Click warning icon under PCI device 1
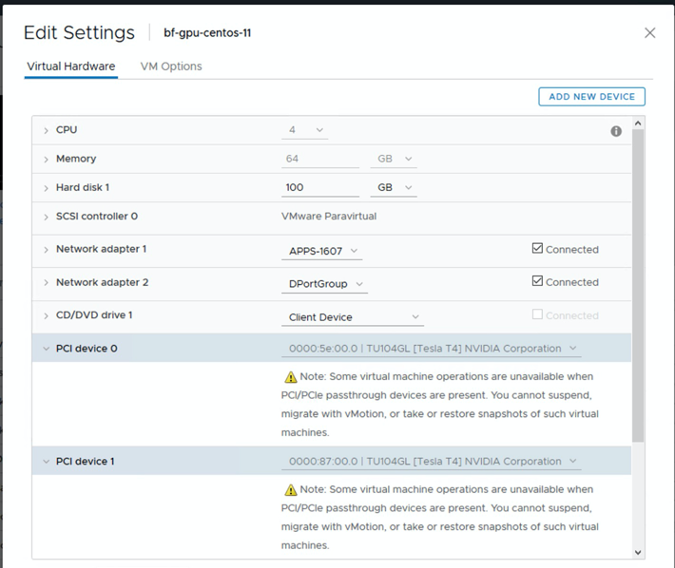This screenshot has height=568, width=675. [x=290, y=490]
